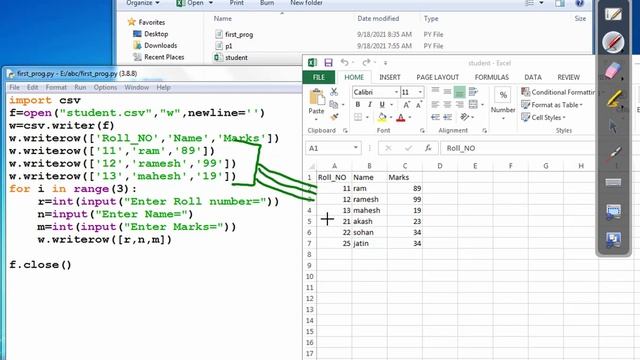Open the Run menu in IDLE
The width and height of the screenshot is (640, 360).
[80, 87]
